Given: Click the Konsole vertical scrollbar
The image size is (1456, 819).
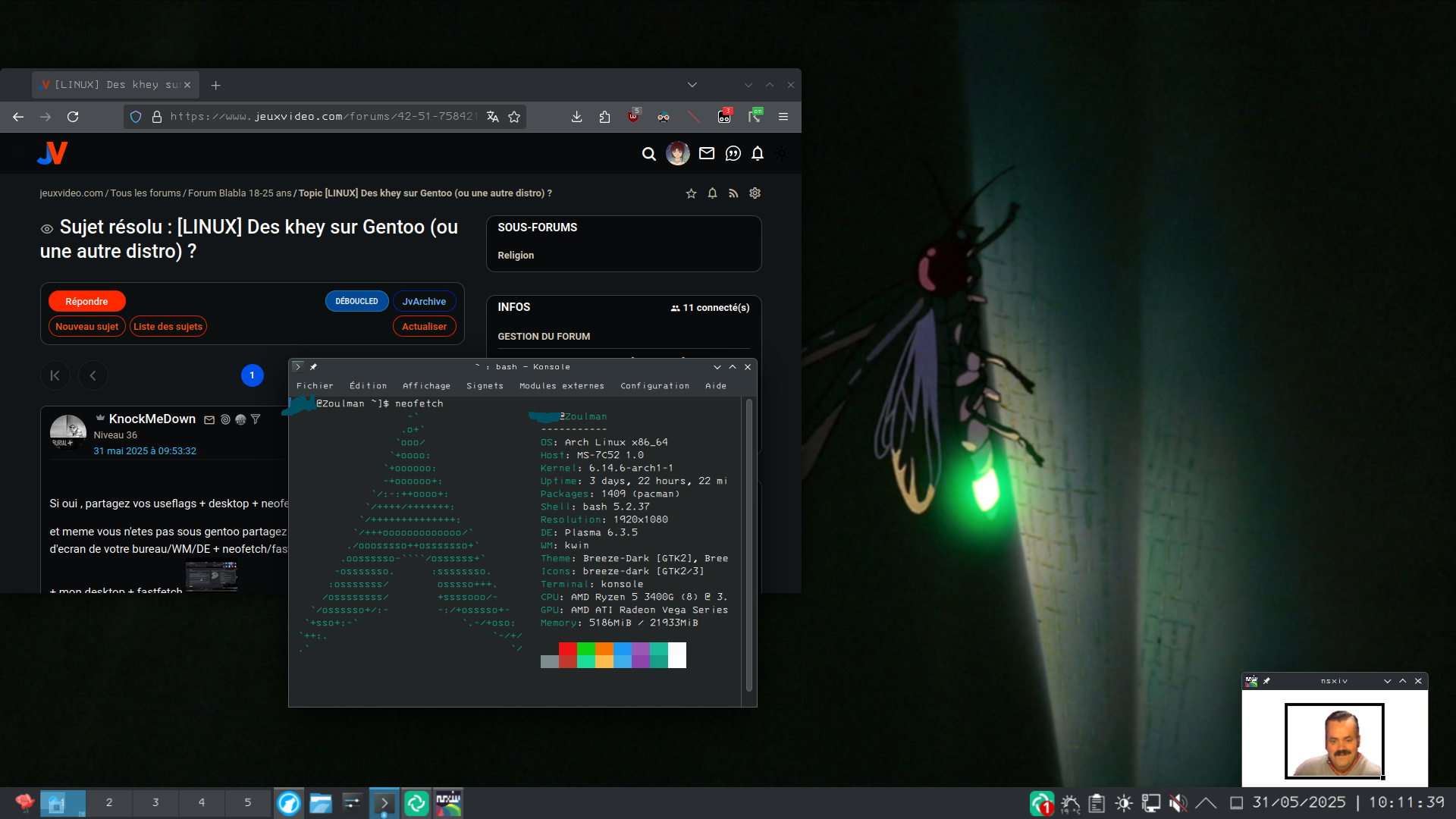Looking at the screenshot, I should pyautogui.click(x=749, y=544).
